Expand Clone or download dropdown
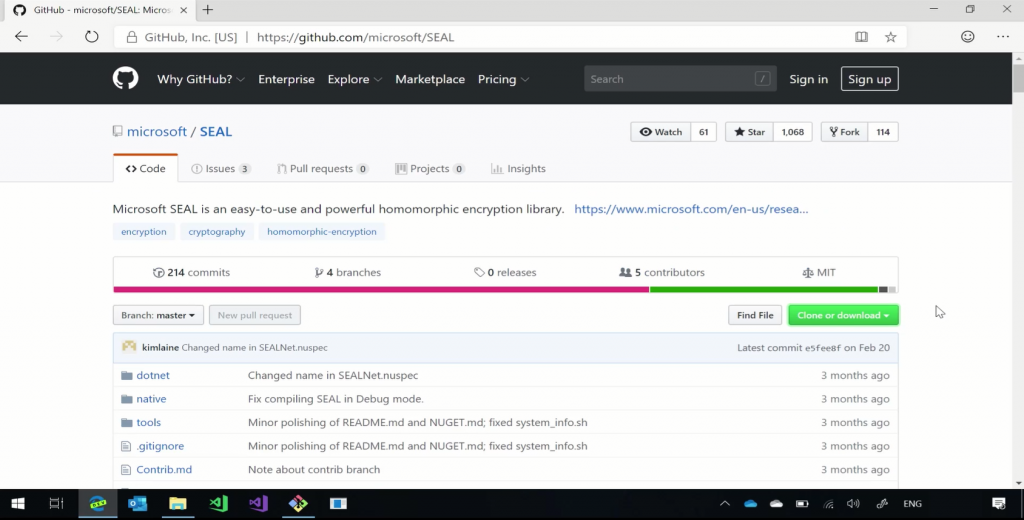The width and height of the screenshot is (1024, 520). [x=843, y=315]
